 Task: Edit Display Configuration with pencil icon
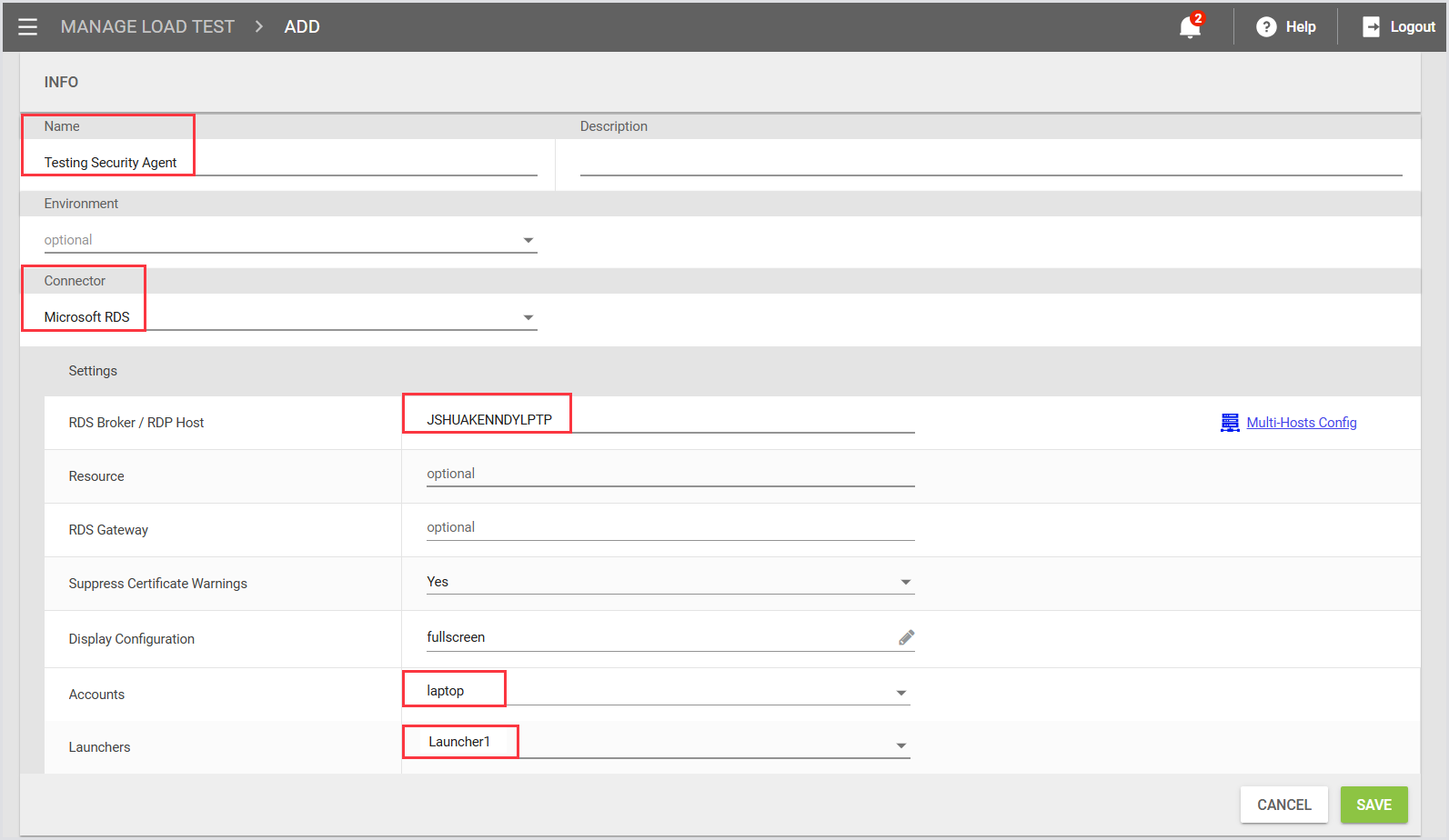pyautogui.click(x=906, y=637)
